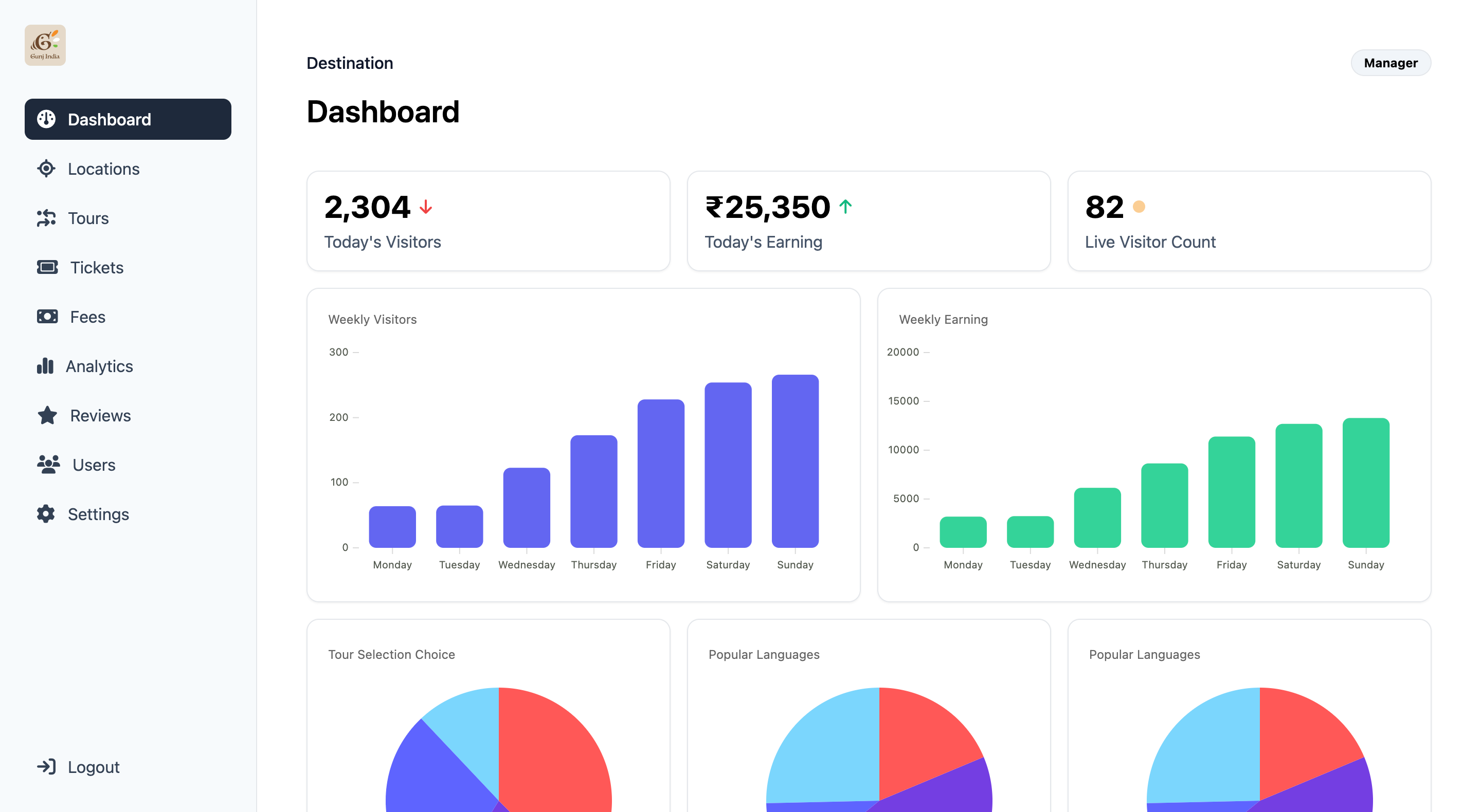Open the Settings menu item
The width and height of the screenshot is (1481, 812).
(x=98, y=514)
